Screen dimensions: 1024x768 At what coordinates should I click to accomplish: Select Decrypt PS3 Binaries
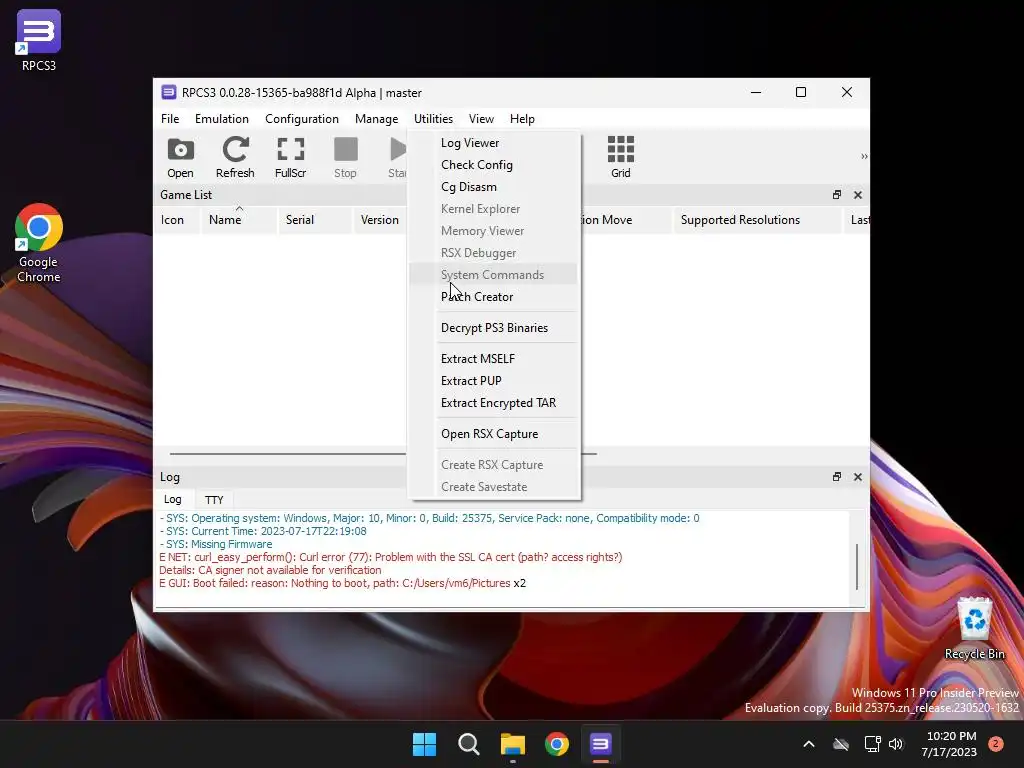(x=493, y=328)
